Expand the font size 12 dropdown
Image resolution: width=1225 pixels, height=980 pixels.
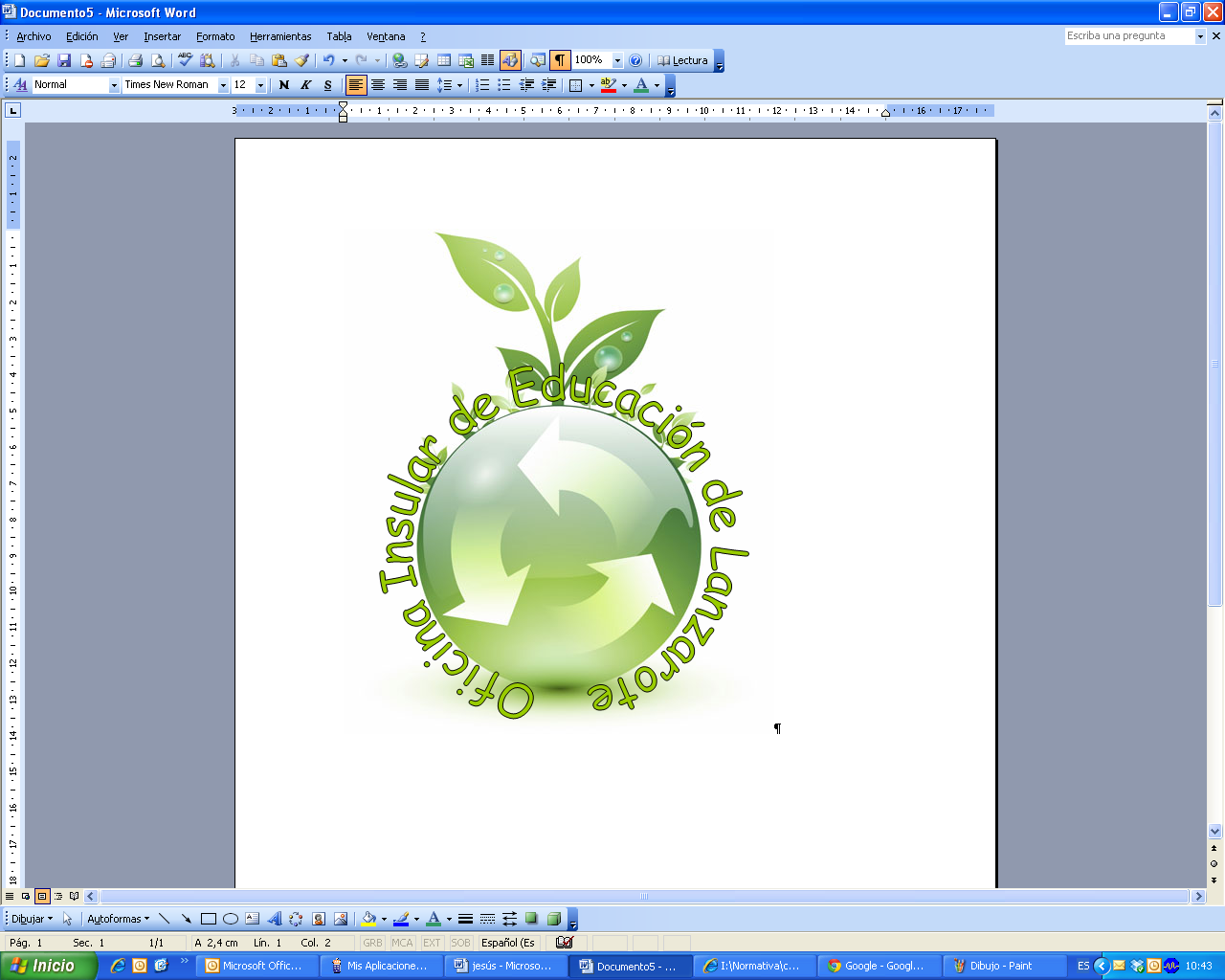(260, 85)
